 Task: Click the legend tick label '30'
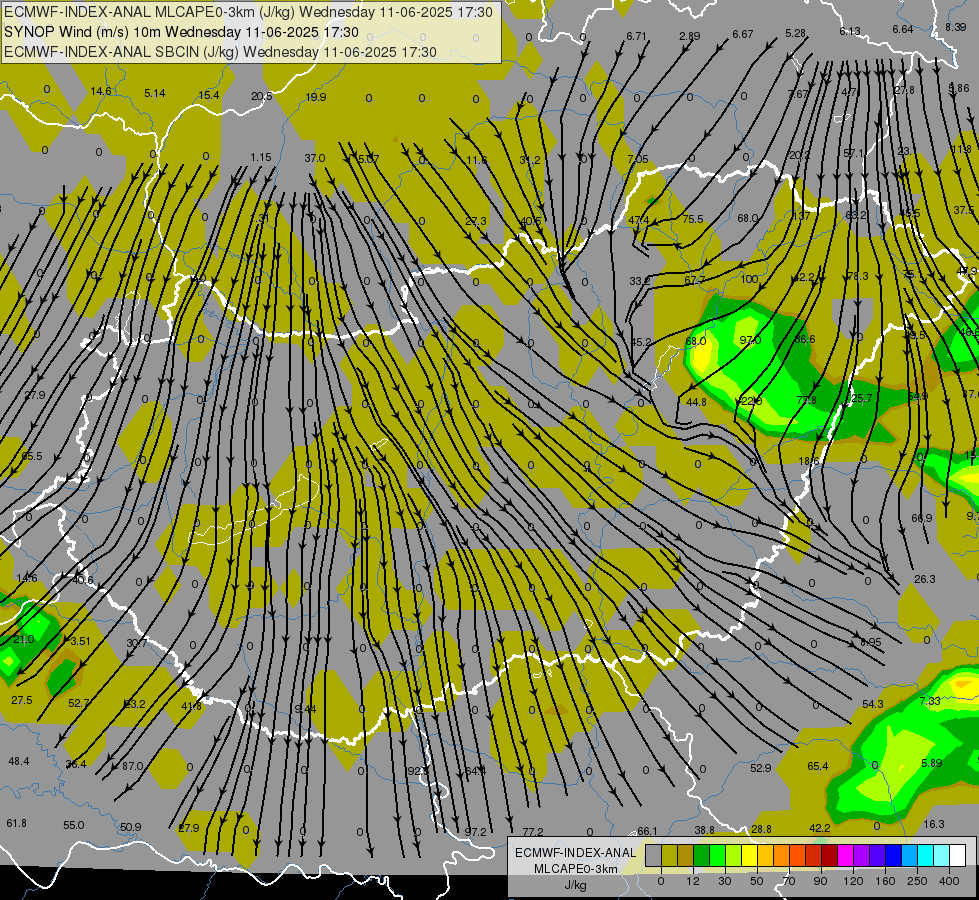pos(725,881)
